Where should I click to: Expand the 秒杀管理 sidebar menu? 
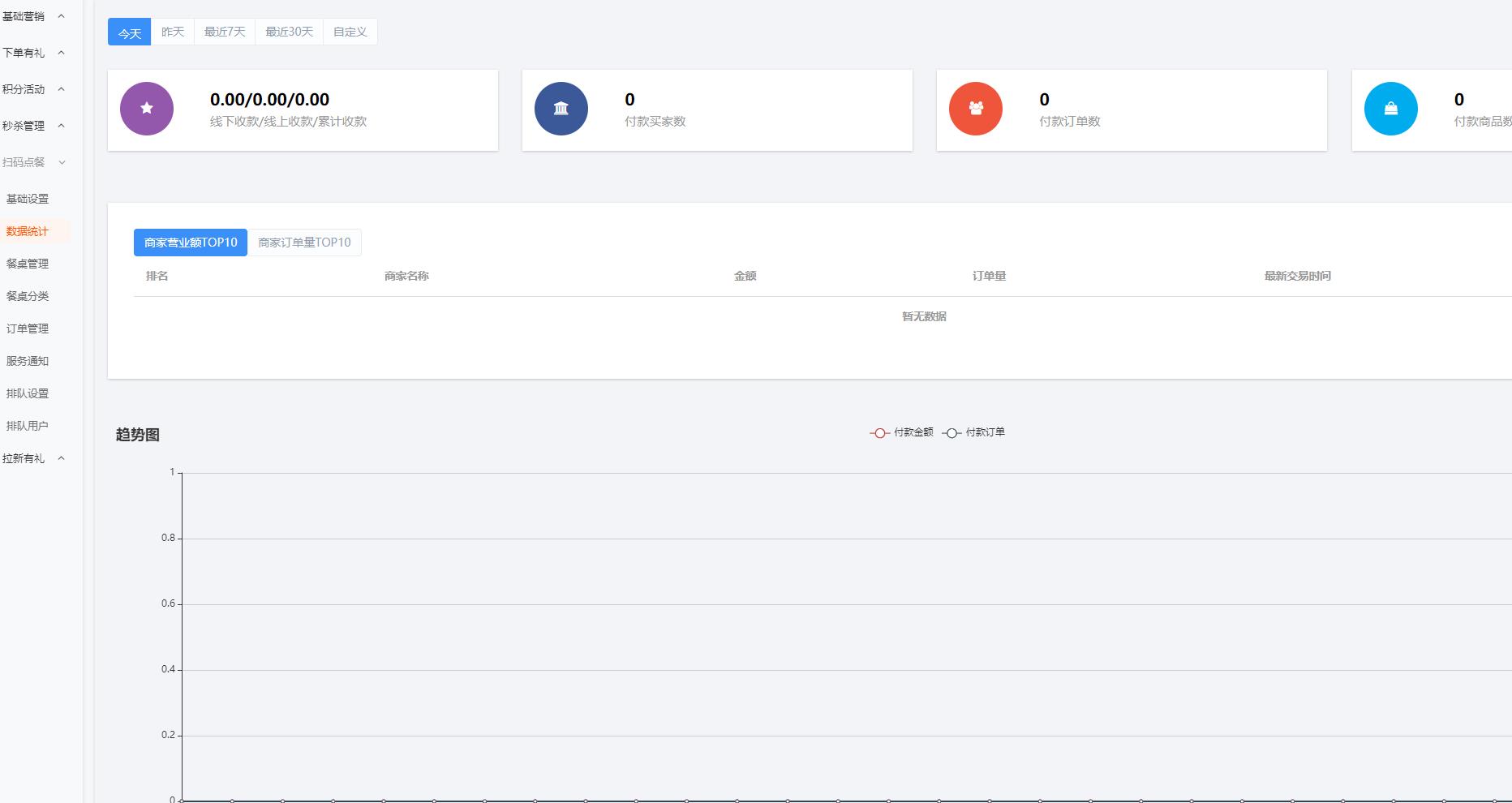[x=33, y=126]
